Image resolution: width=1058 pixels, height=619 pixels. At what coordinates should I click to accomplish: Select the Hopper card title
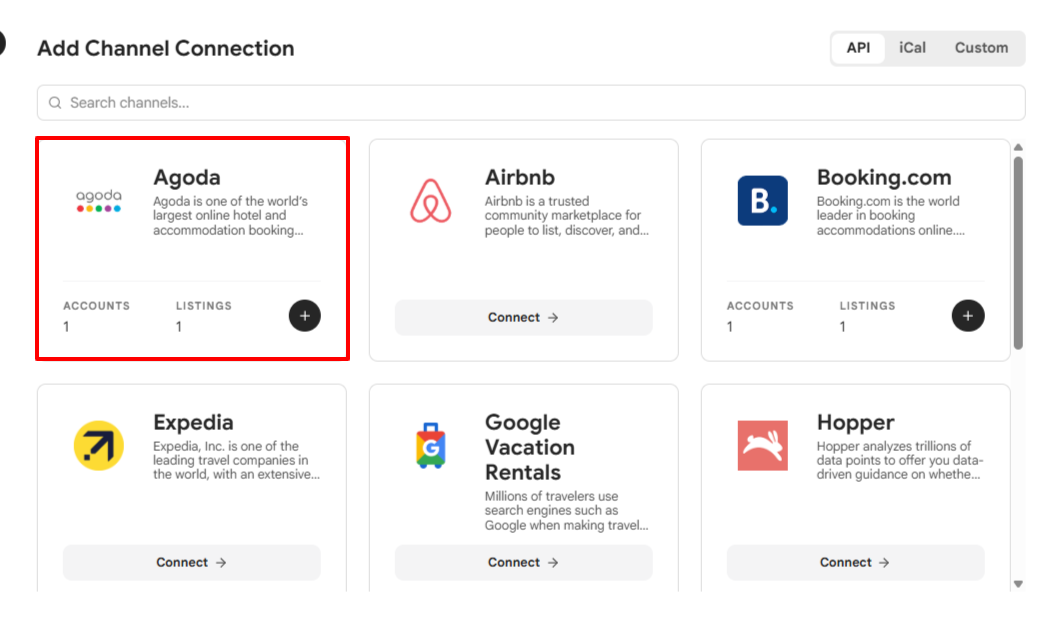point(856,422)
